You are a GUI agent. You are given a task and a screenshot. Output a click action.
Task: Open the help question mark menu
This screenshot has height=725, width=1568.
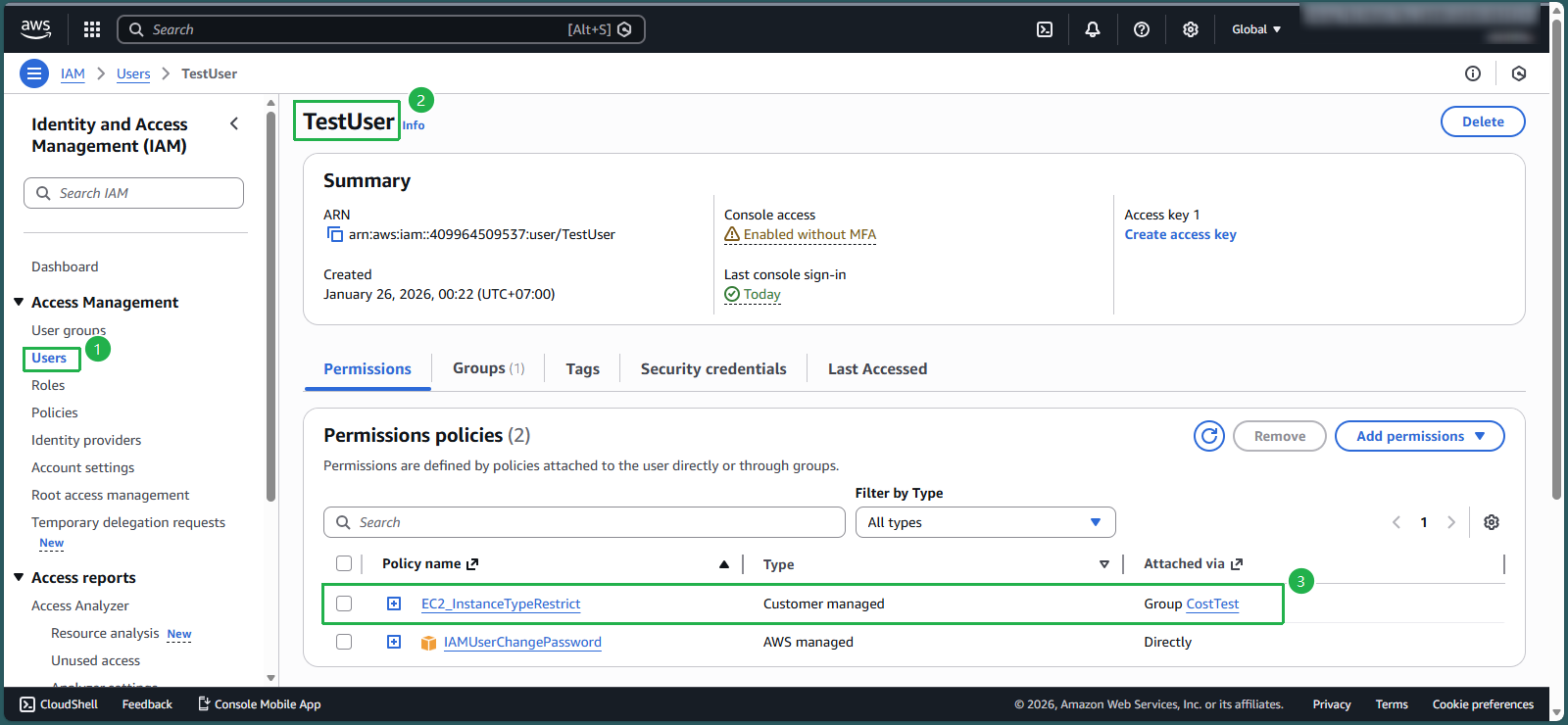point(1142,29)
